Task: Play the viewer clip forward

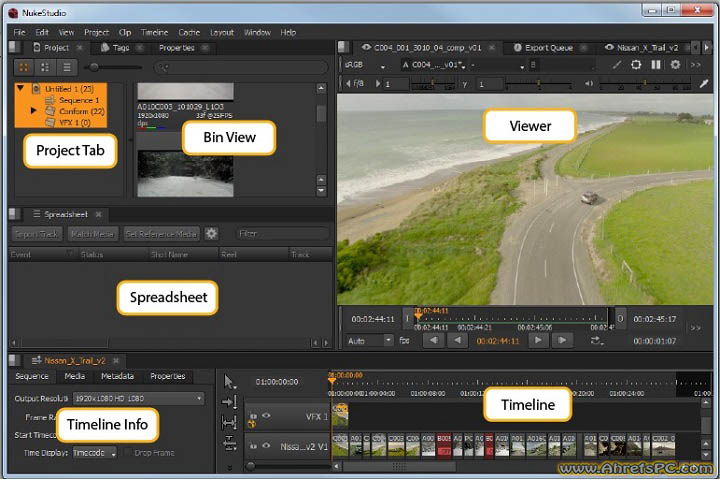Action: (x=538, y=340)
